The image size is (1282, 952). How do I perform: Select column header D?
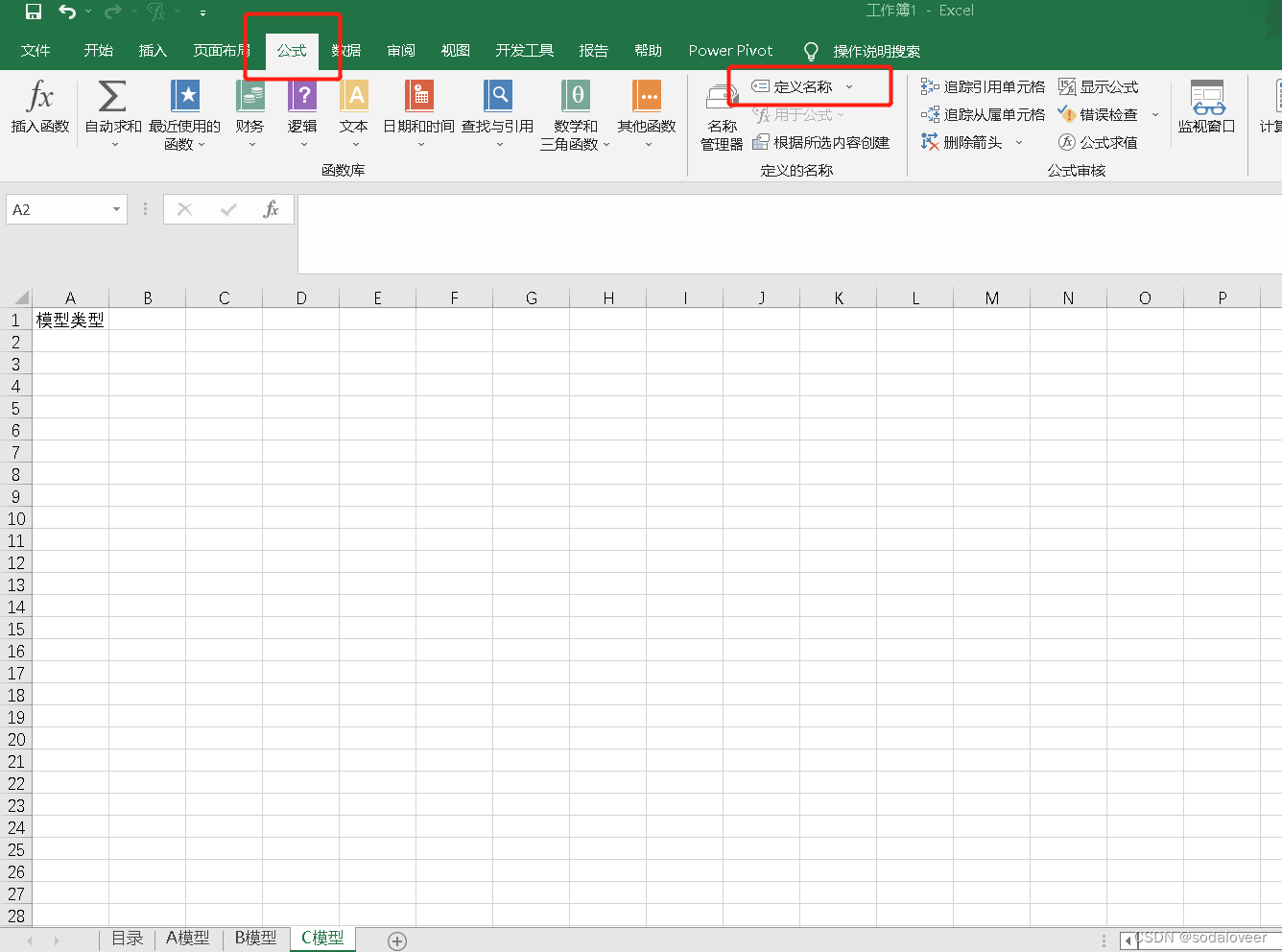(301, 297)
